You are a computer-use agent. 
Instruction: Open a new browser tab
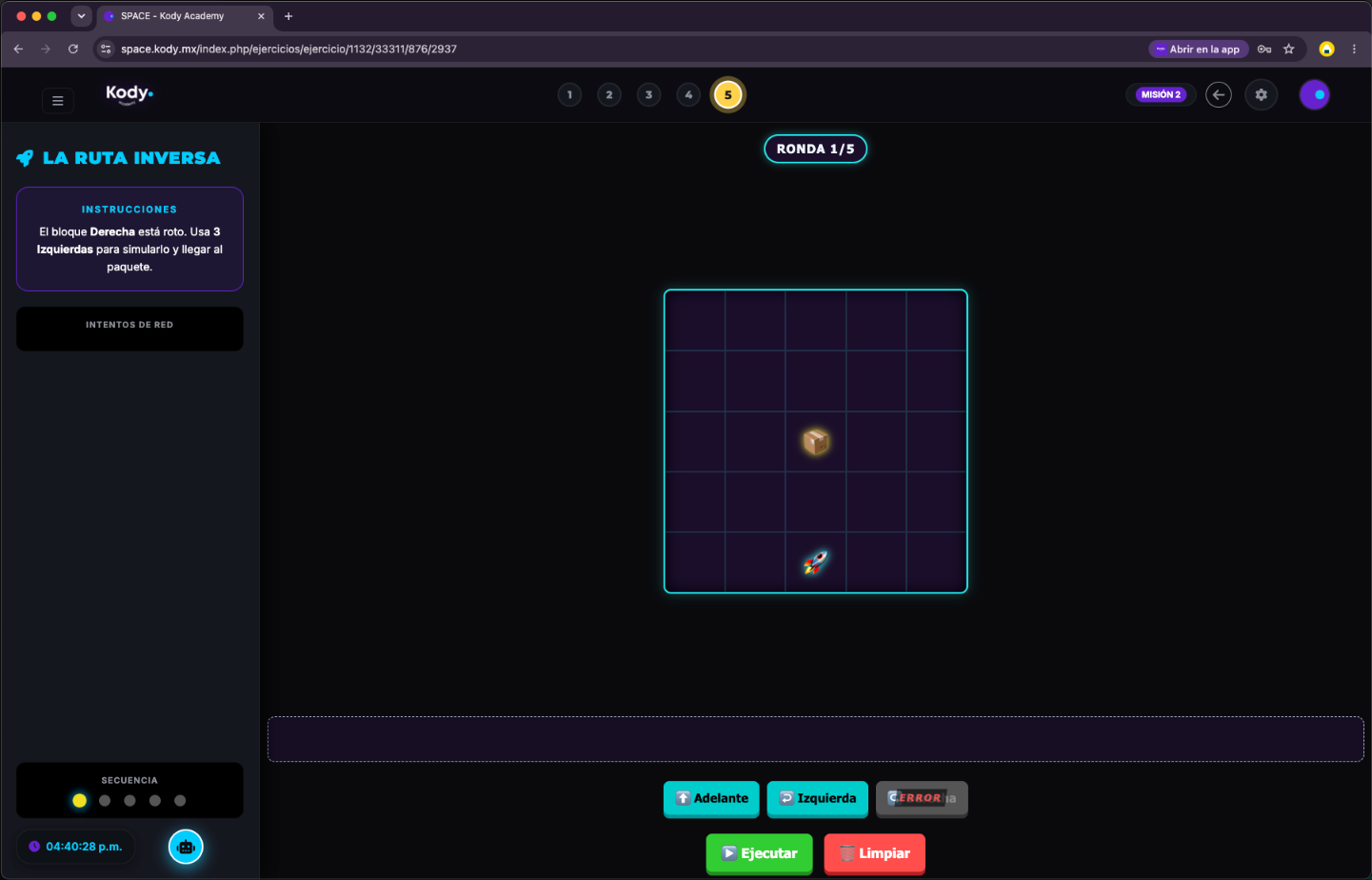pos(288,16)
